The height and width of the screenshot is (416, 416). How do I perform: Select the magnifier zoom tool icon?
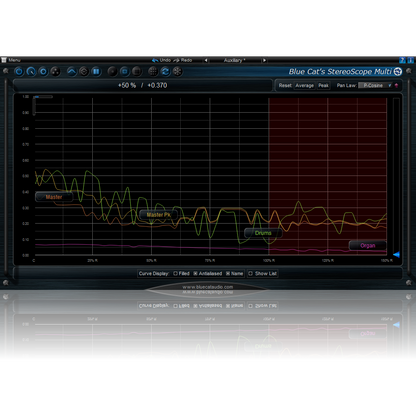click(x=31, y=71)
